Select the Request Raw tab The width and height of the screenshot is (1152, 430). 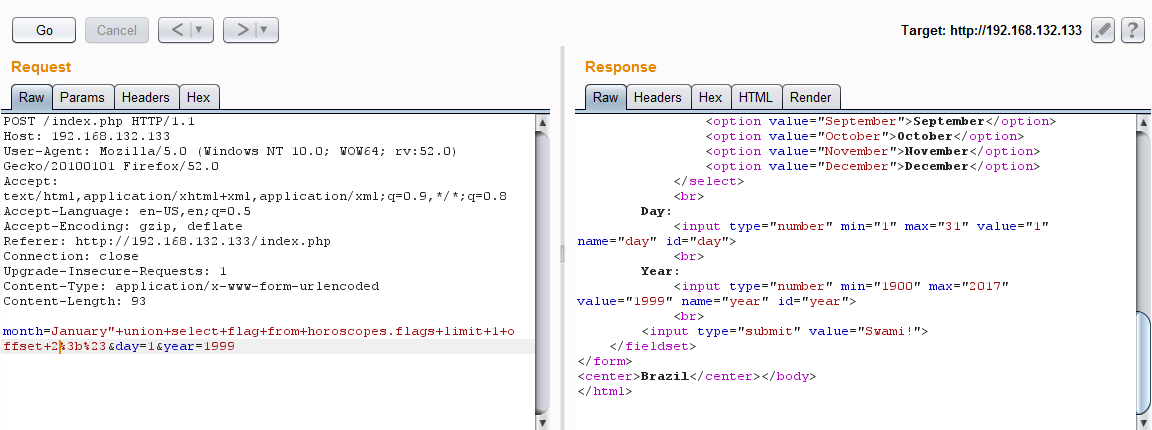click(32, 97)
